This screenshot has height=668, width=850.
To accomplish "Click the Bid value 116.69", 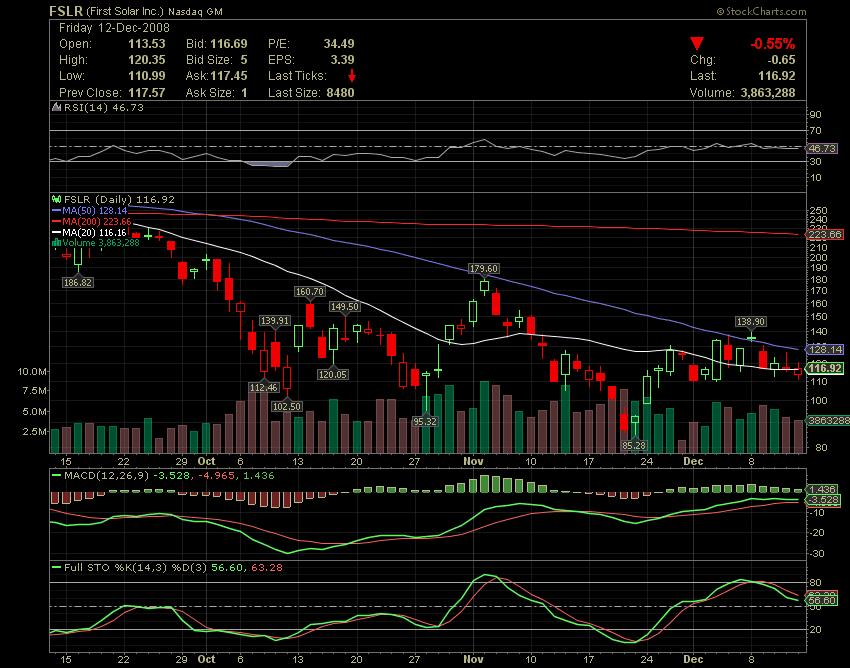I will pyautogui.click(x=229, y=43).
